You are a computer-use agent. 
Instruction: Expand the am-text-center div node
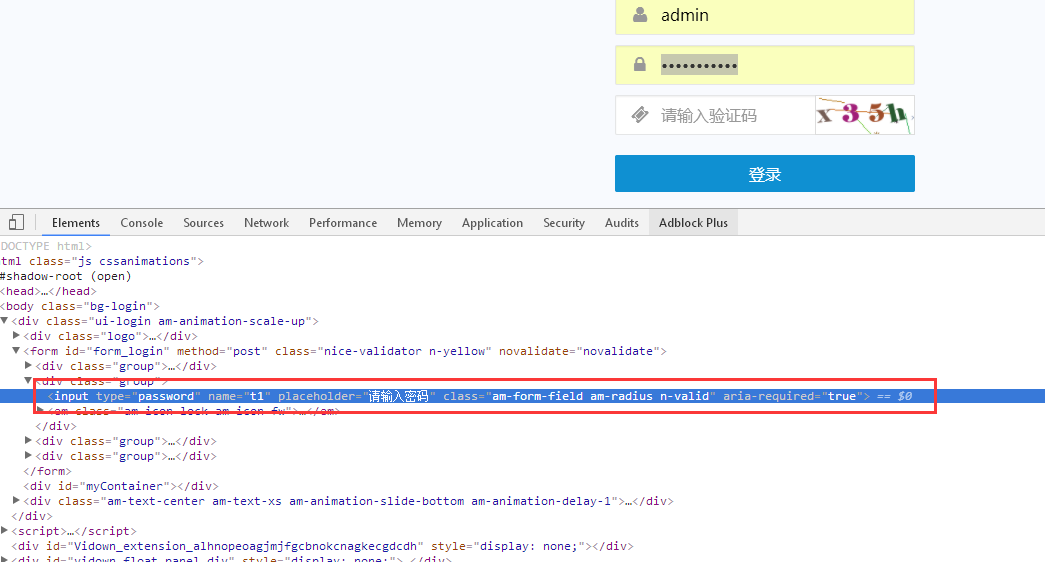(x=17, y=500)
